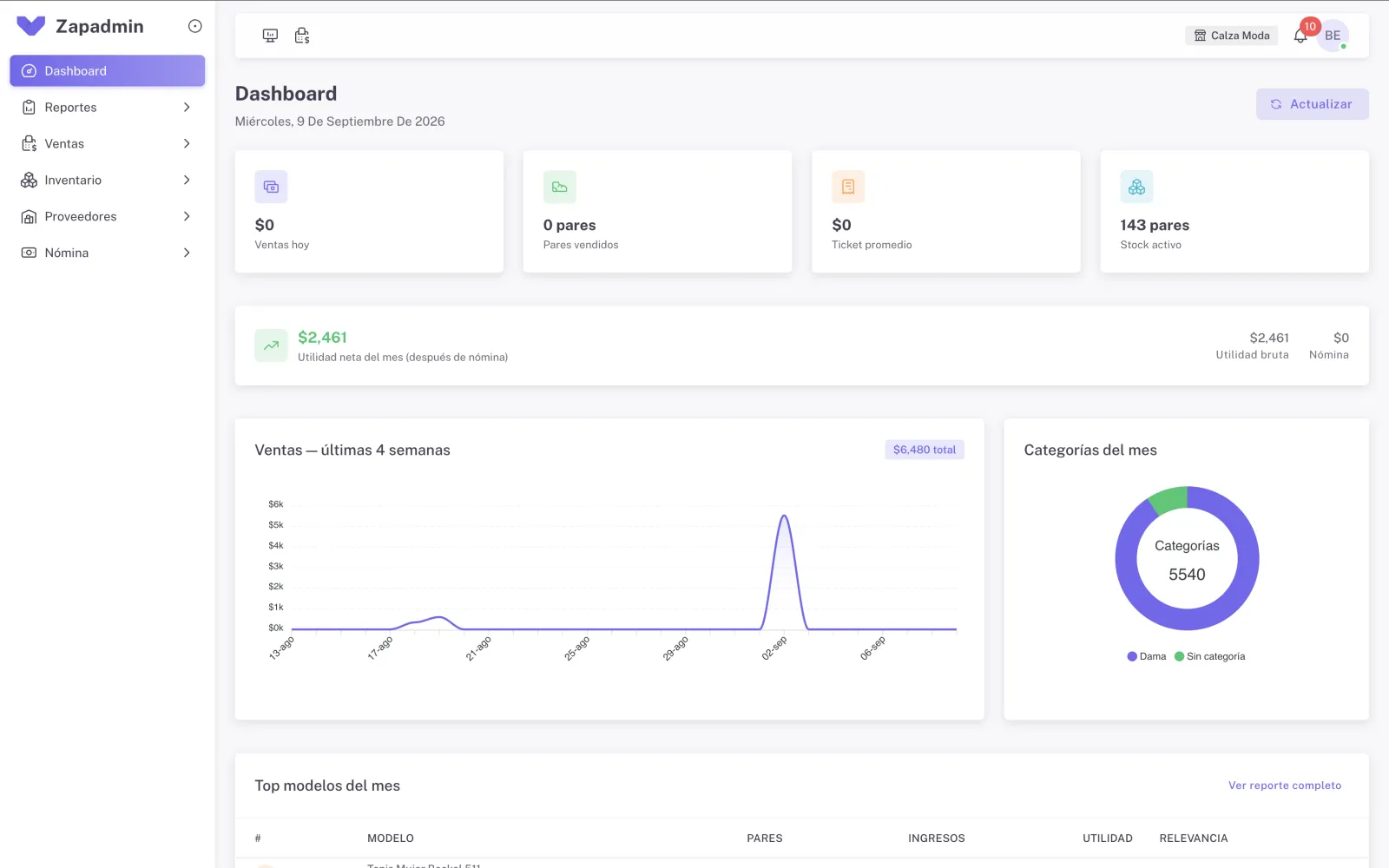Click the MODELO column header
Viewport: 1389px width, 868px height.
click(391, 838)
